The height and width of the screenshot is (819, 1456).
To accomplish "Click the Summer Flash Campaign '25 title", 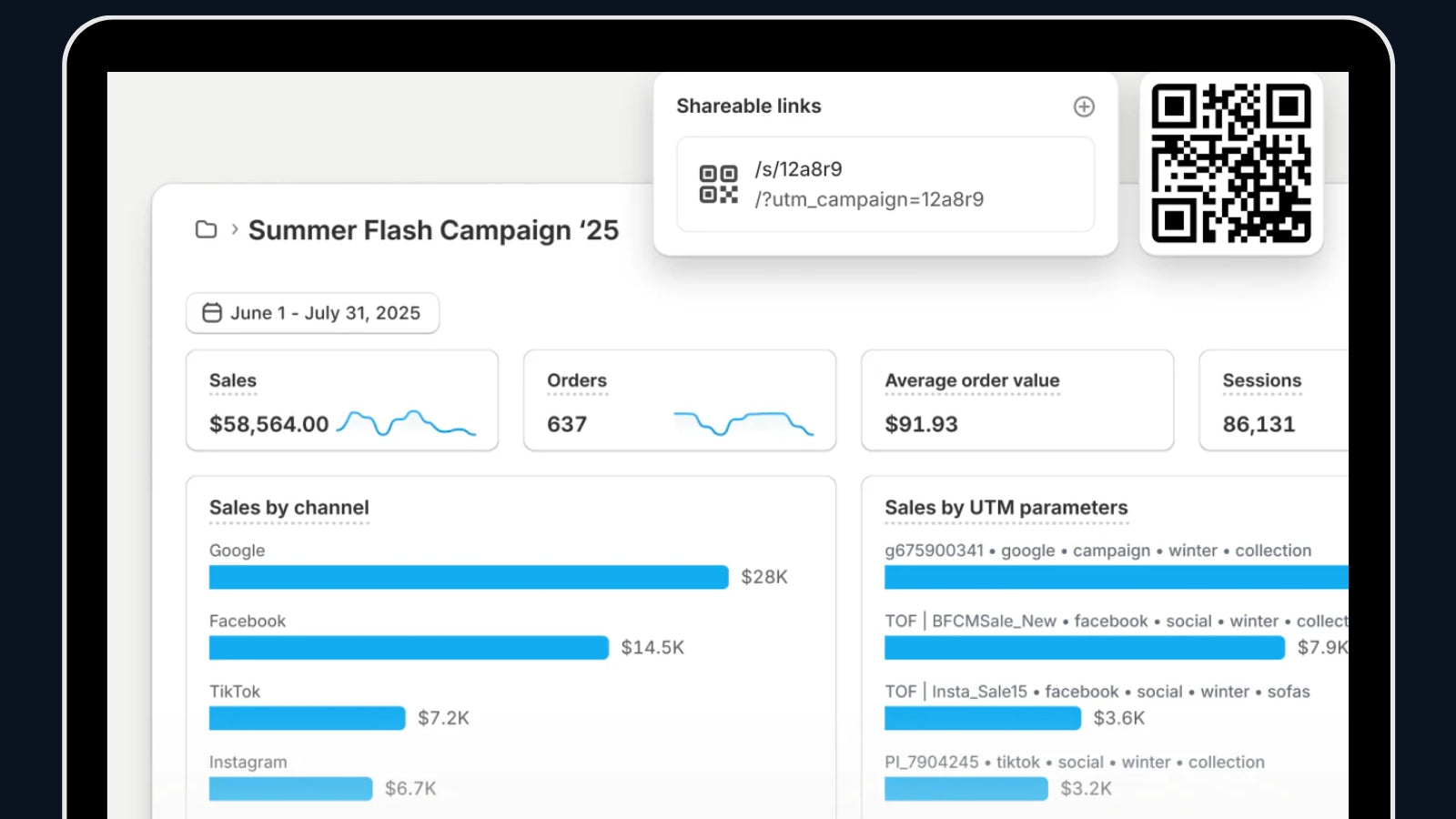I will point(433,230).
